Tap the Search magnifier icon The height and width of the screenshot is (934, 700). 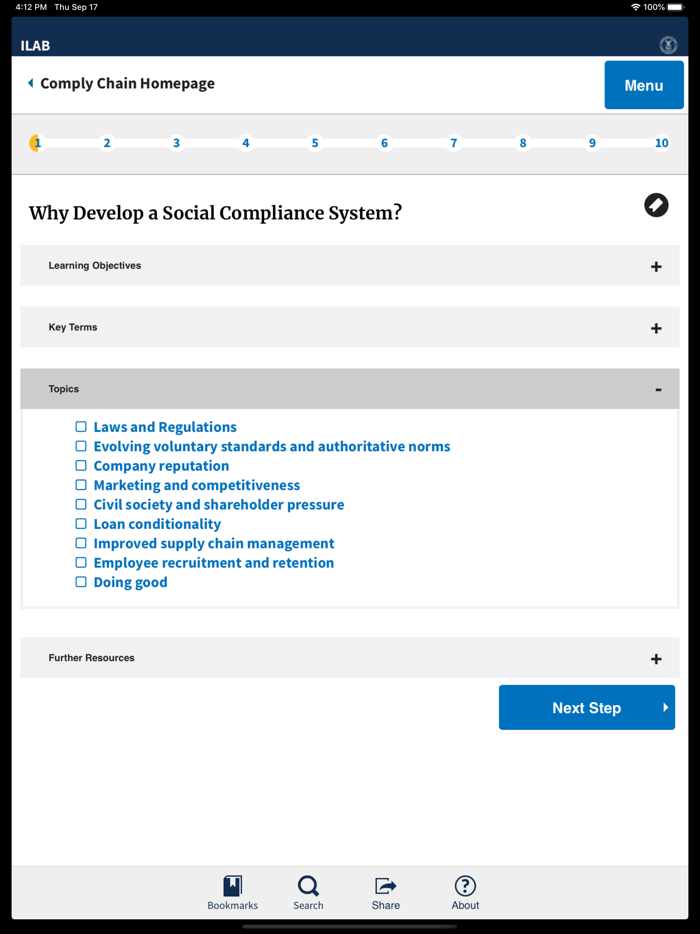(x=308, y=886)
